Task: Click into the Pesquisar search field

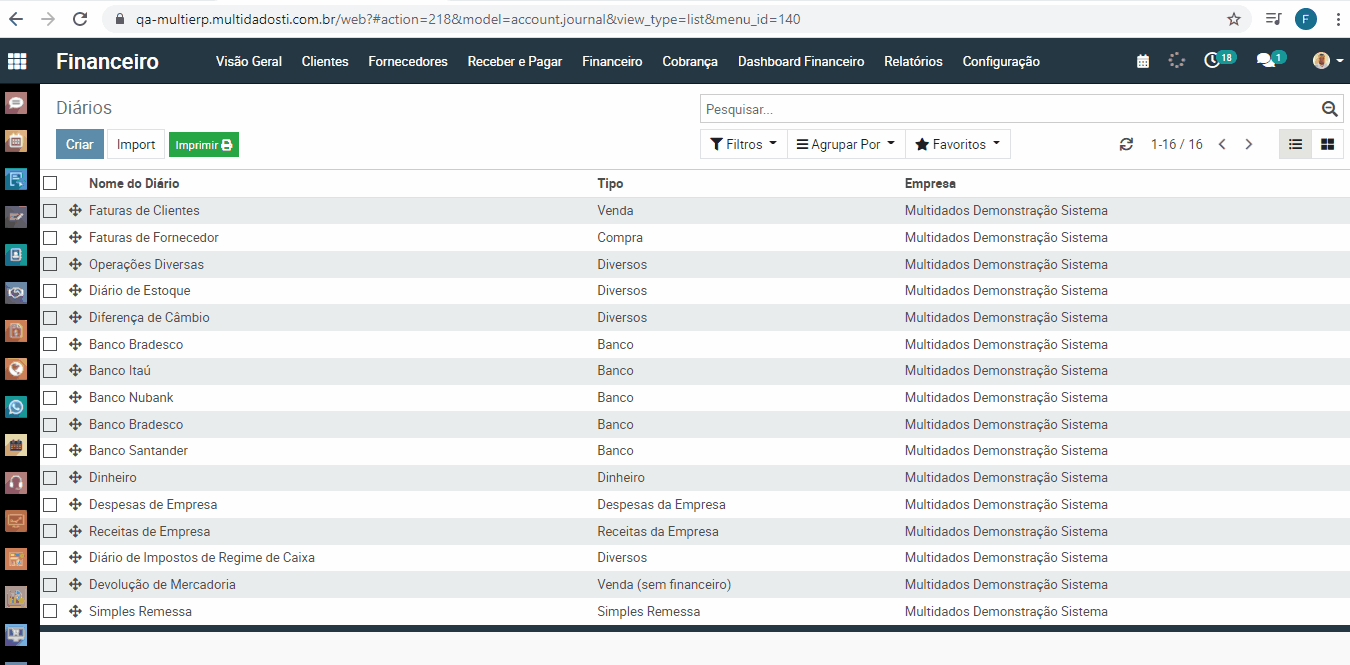Action: click(x=1008, y=109)
